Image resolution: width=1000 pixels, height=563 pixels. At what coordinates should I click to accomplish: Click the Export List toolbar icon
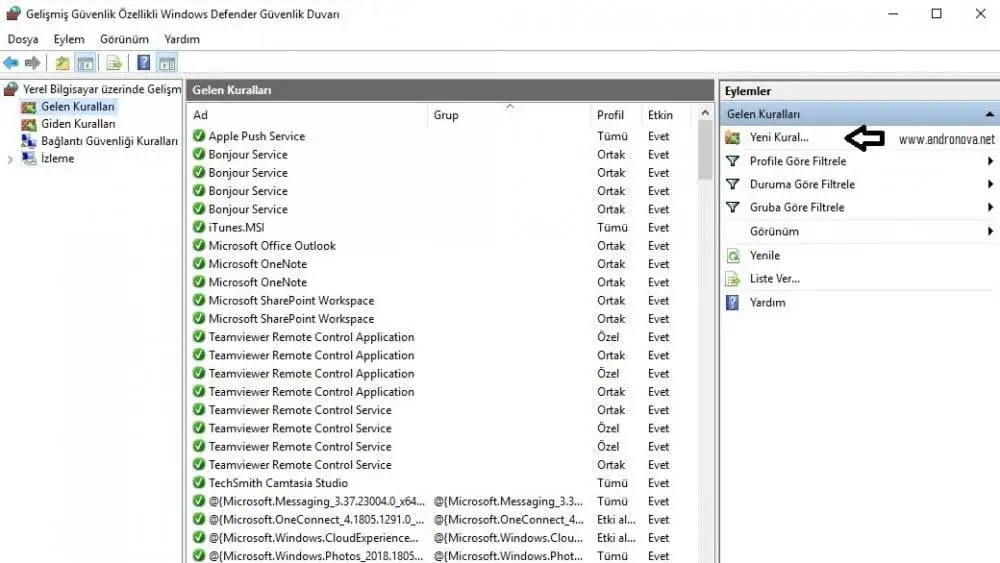point(114,63)
